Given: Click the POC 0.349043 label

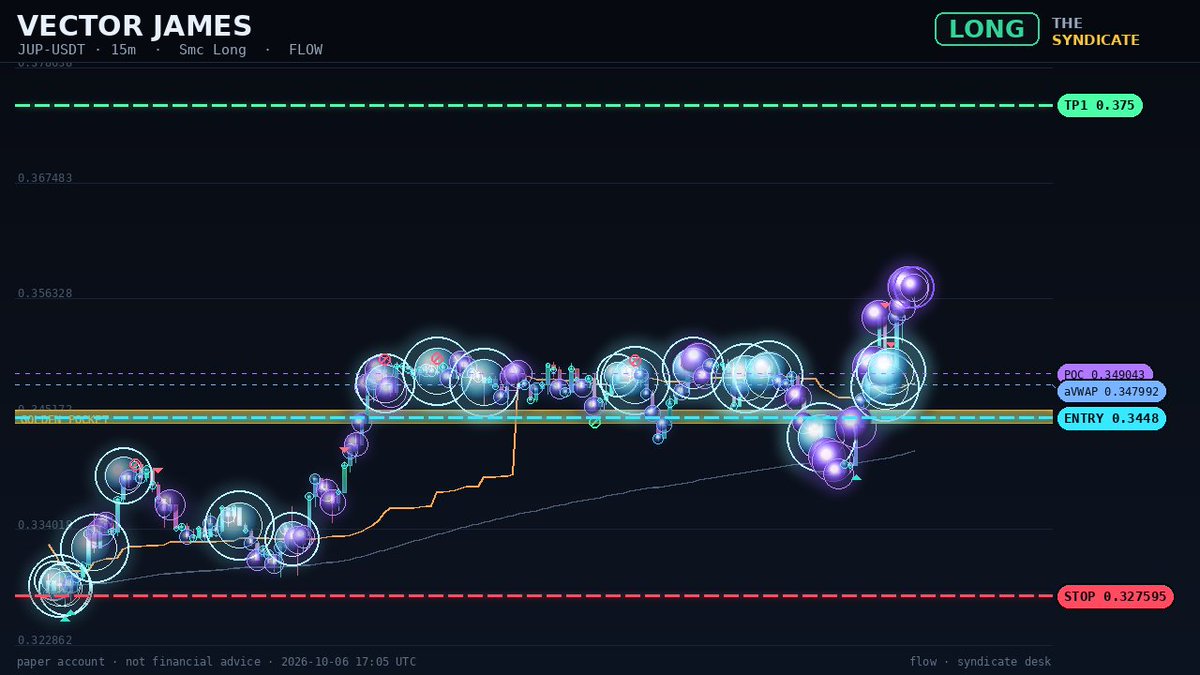Looking at the screenshot, I should [1105, 373].
